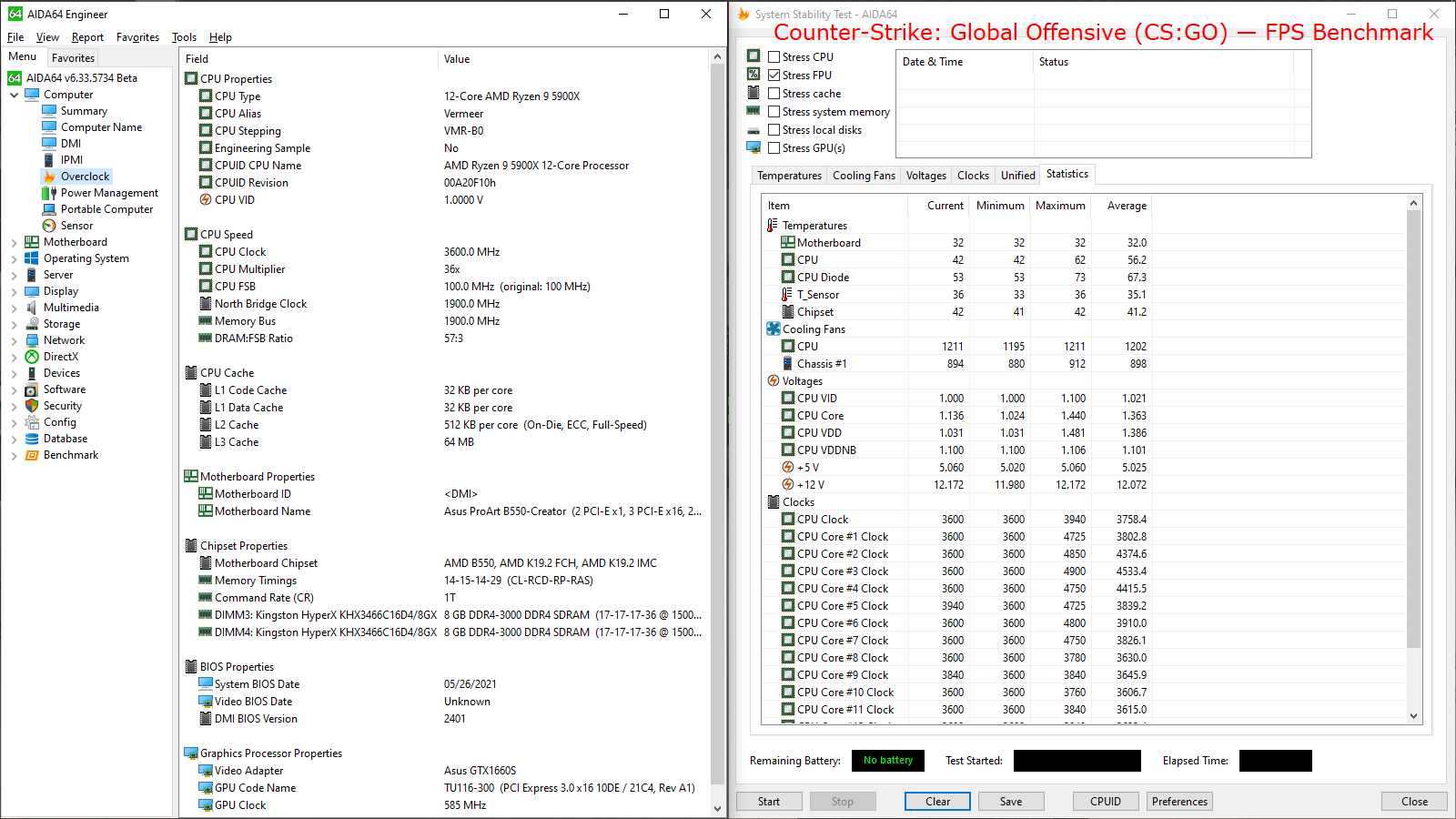Enable Stress GPU(s) checkbox
Viewport: 1456px width, 819px height.
[773, 148]
